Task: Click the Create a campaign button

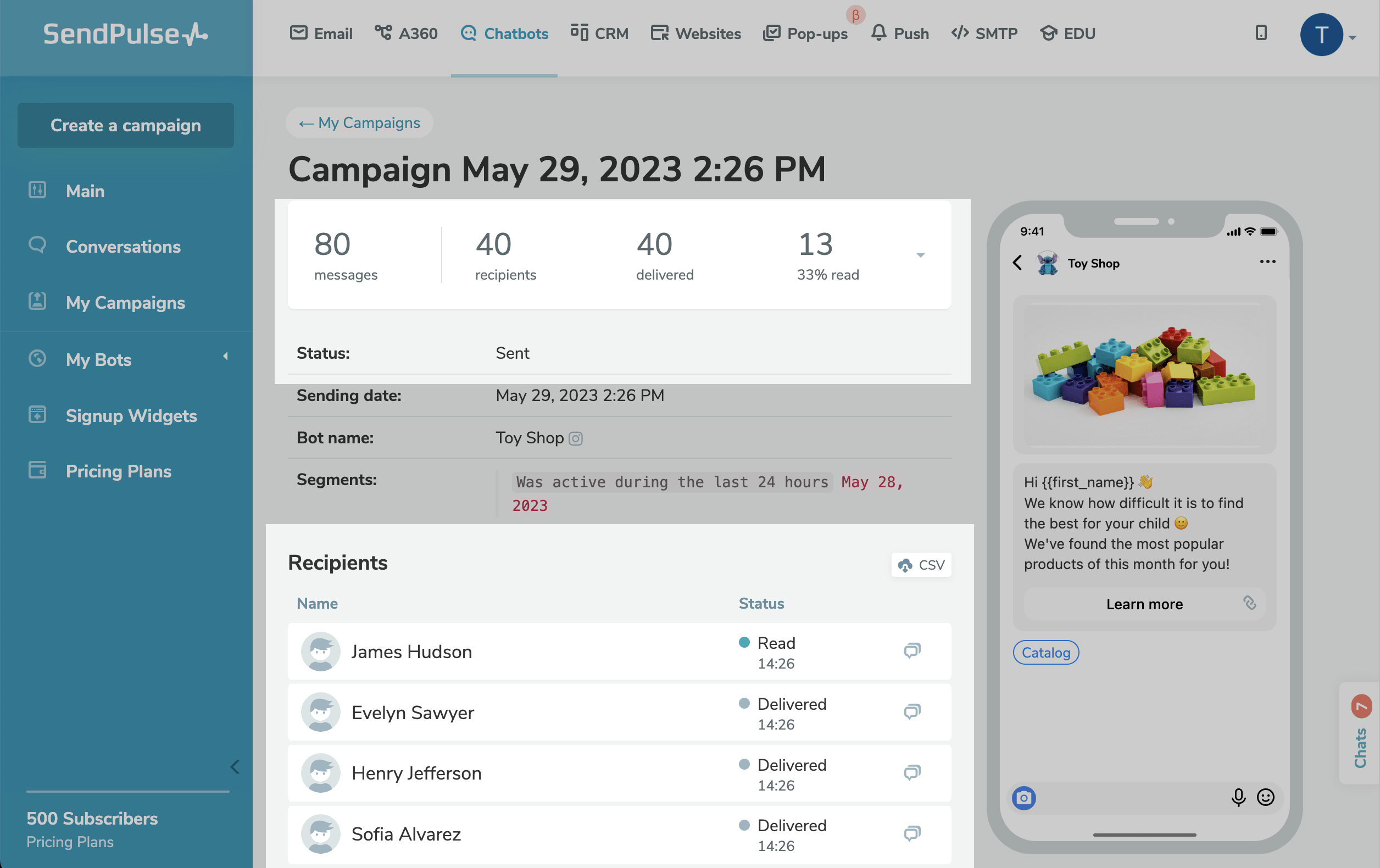Action: click(x=125, y=125)
